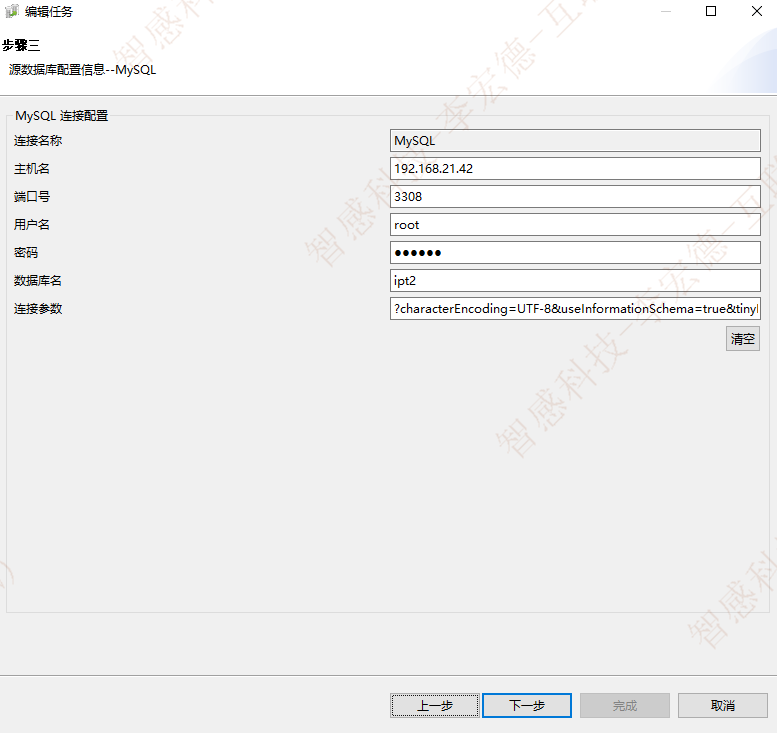777x733 pixels.
Task: Go back with the 上一步 button
Action: click(435, 705)
